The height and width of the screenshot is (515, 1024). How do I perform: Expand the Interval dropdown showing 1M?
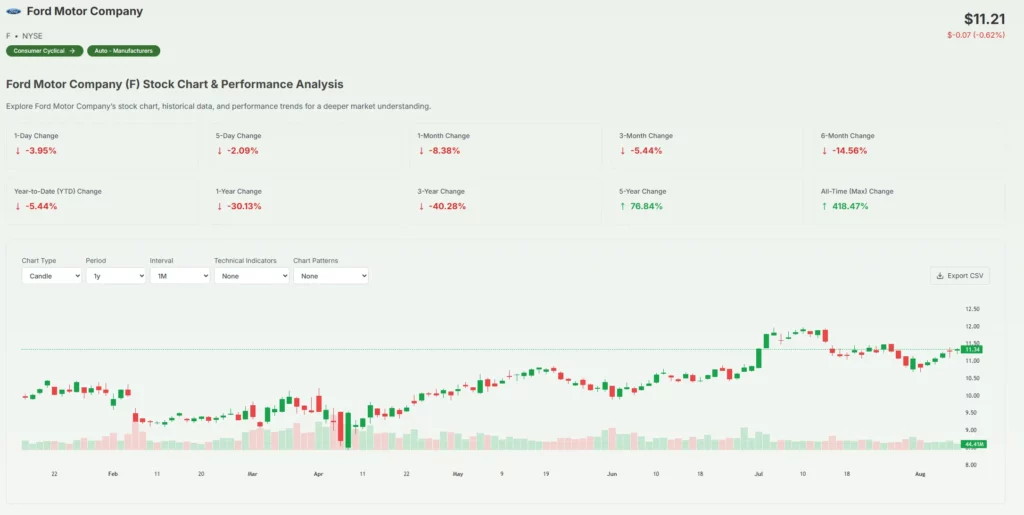click(179, 275)
